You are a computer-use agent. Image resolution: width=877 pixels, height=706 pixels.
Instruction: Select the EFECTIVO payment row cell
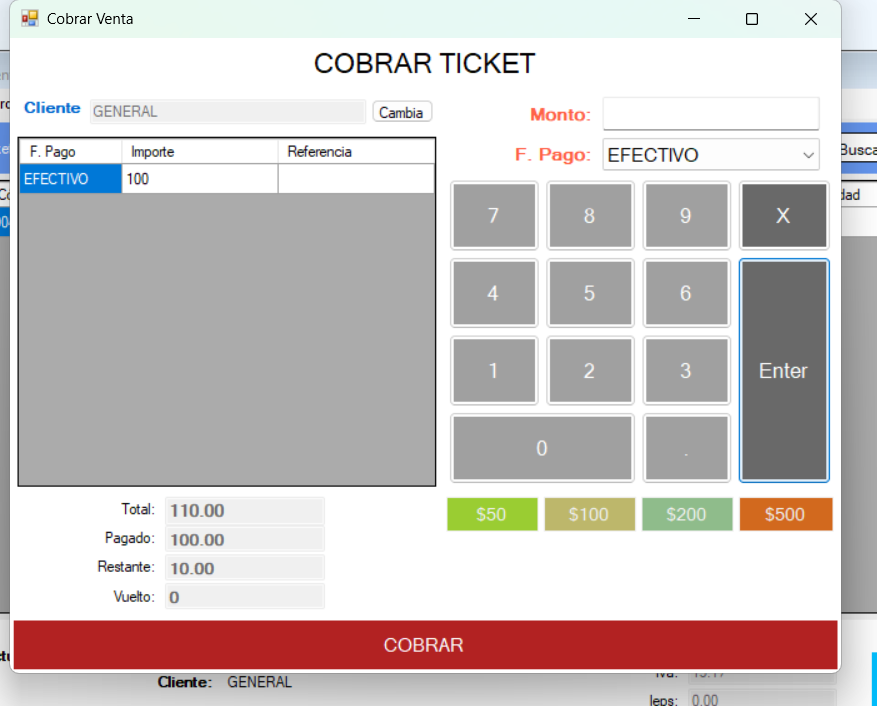(x=70, y=179)
